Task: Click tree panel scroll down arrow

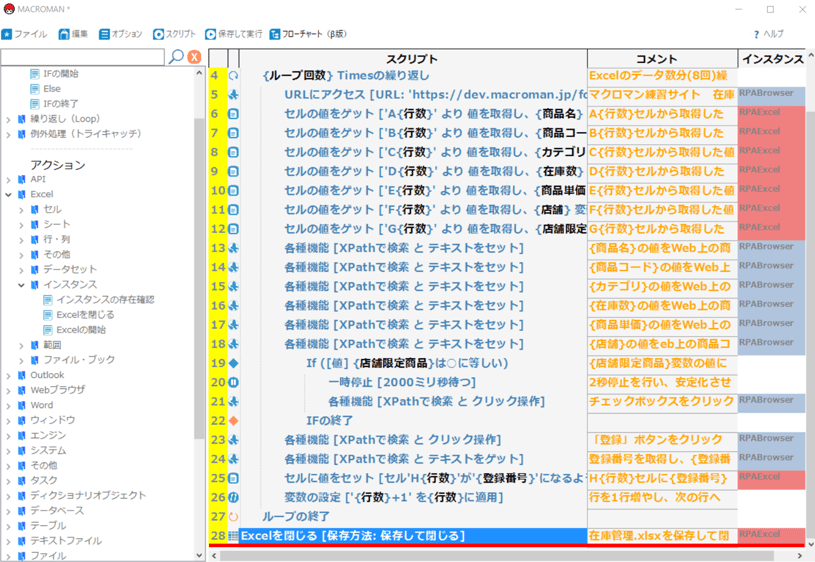Action: click(200, 556)
